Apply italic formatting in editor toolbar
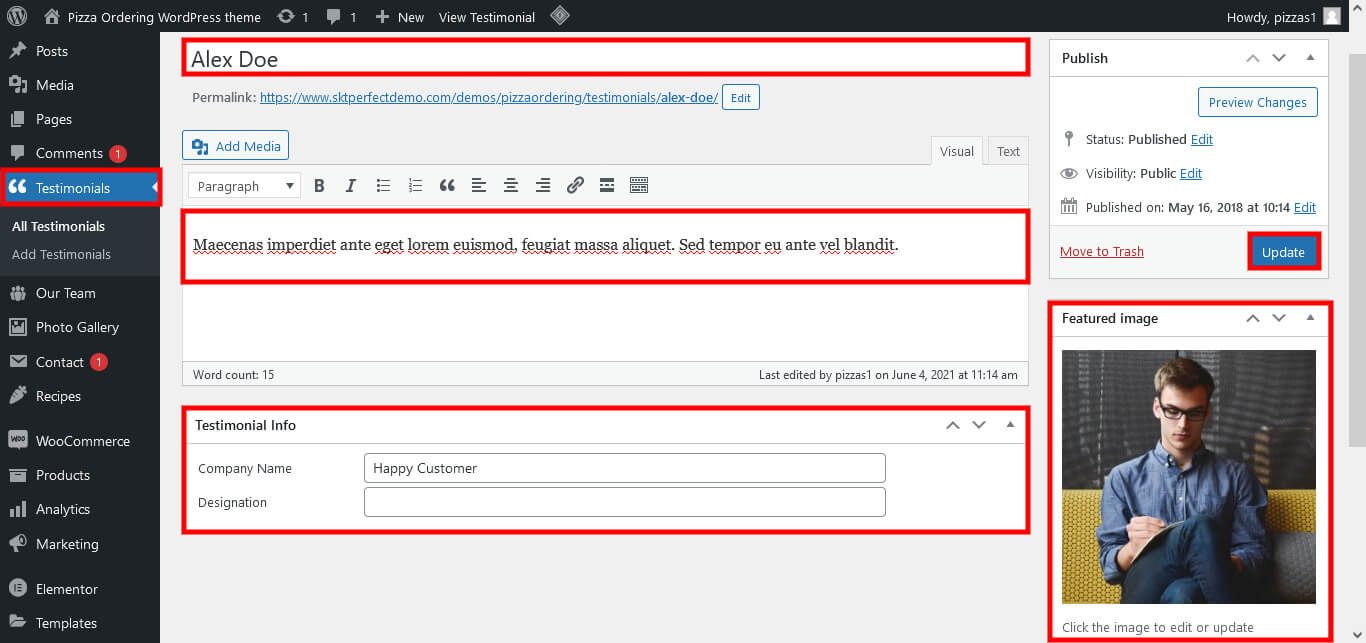Screen dimensions: 1366x643 point(350,185)
